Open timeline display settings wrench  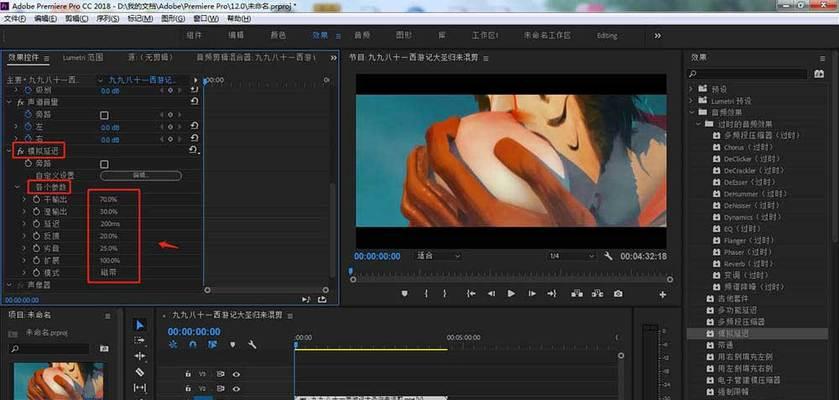(252, 345)
